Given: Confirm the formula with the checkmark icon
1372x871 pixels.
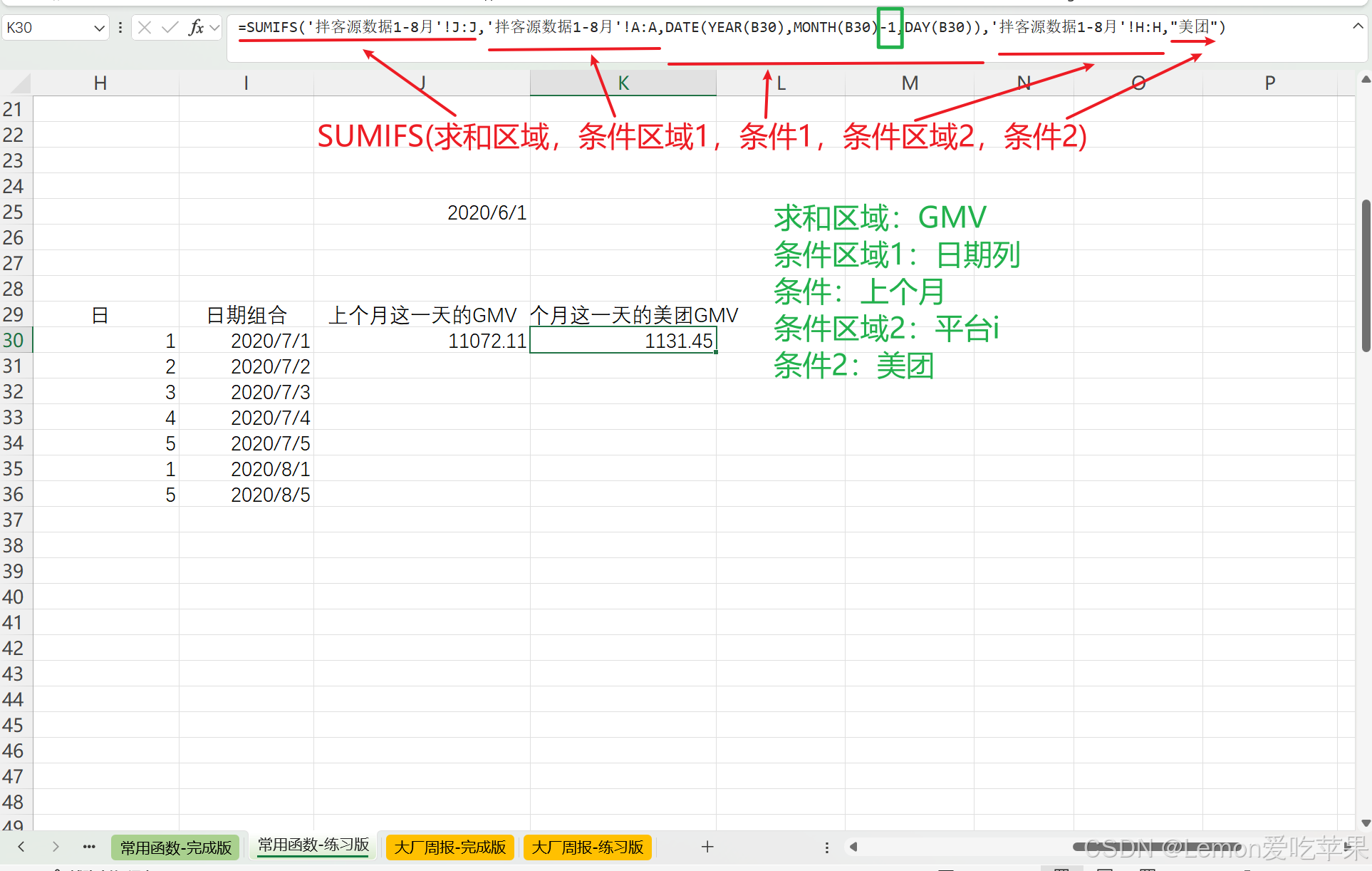Looking at the screenshot, I should click(170, 28).
